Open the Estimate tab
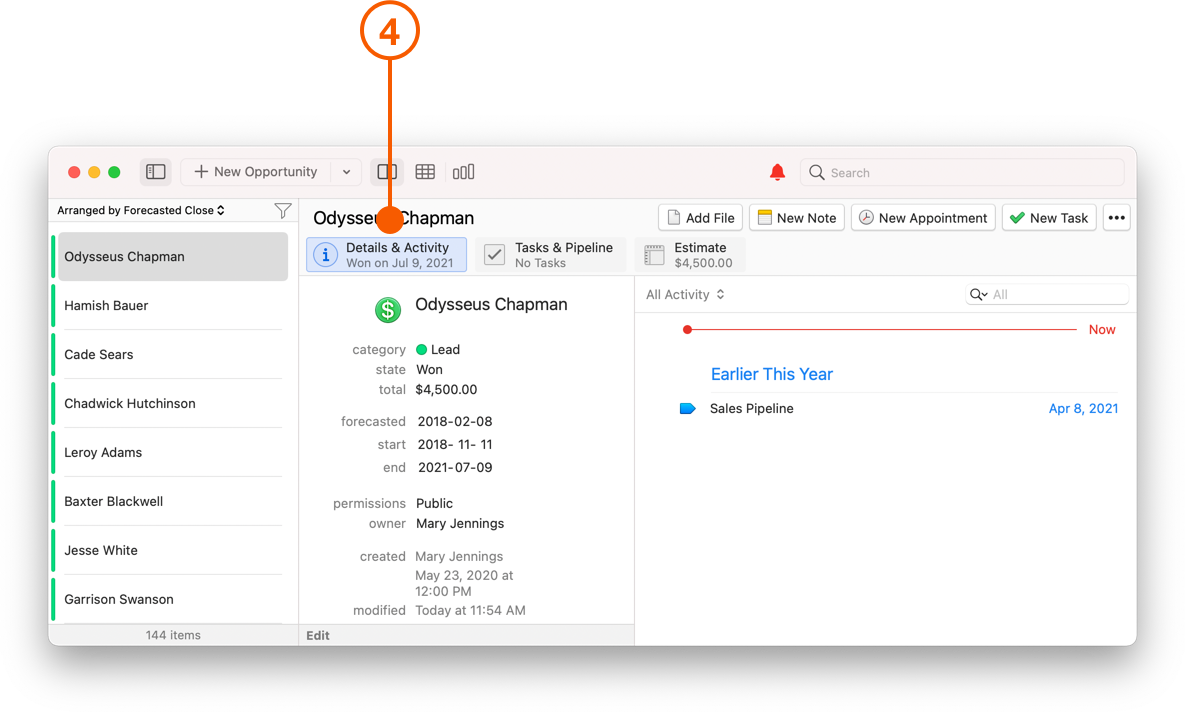 pos(689,254)
